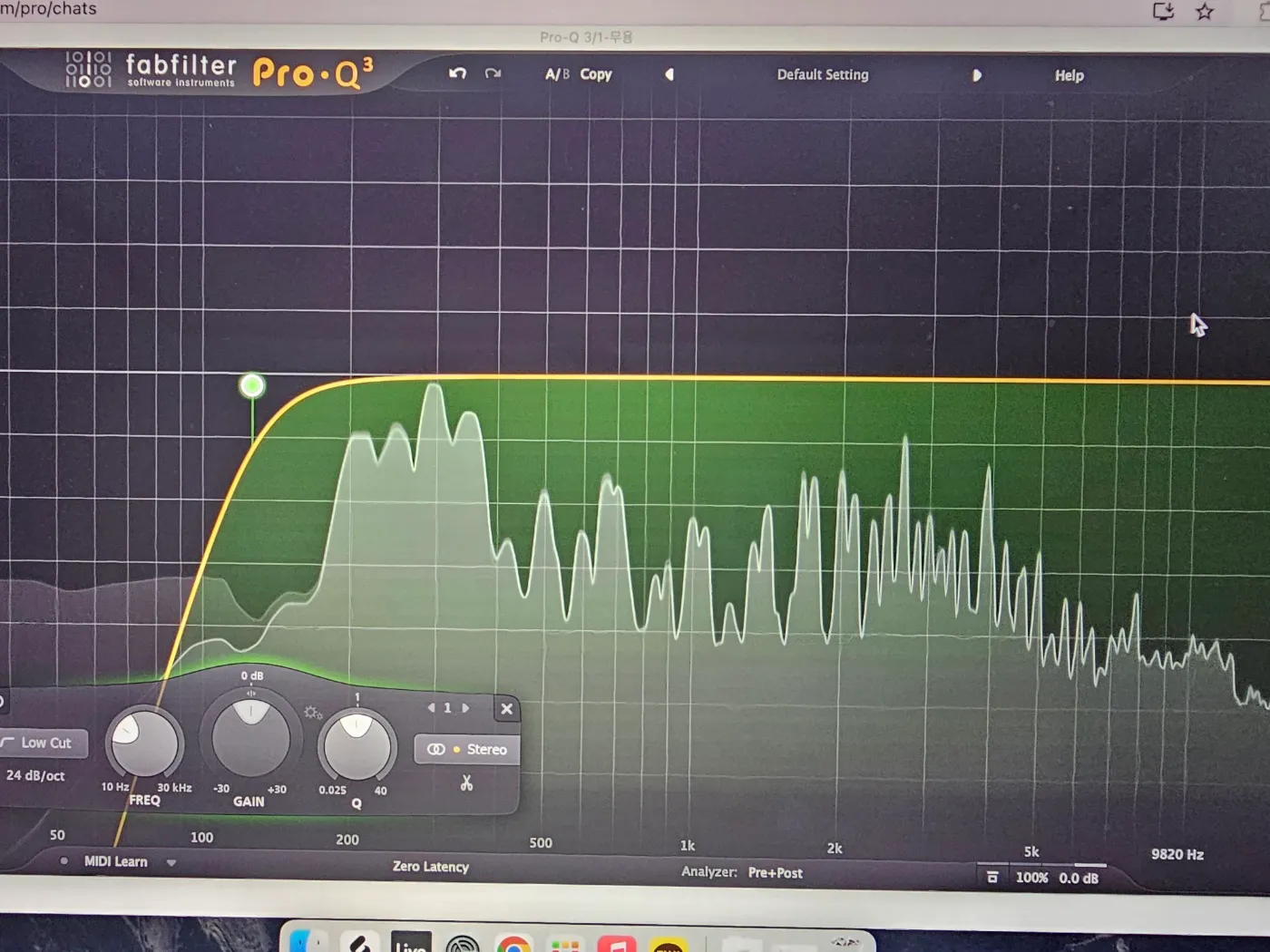The height and width of the screenshot is (952, 1270).
Task: Open the 24 dB/oct slope dropdown
Action: tap(35, 775)
